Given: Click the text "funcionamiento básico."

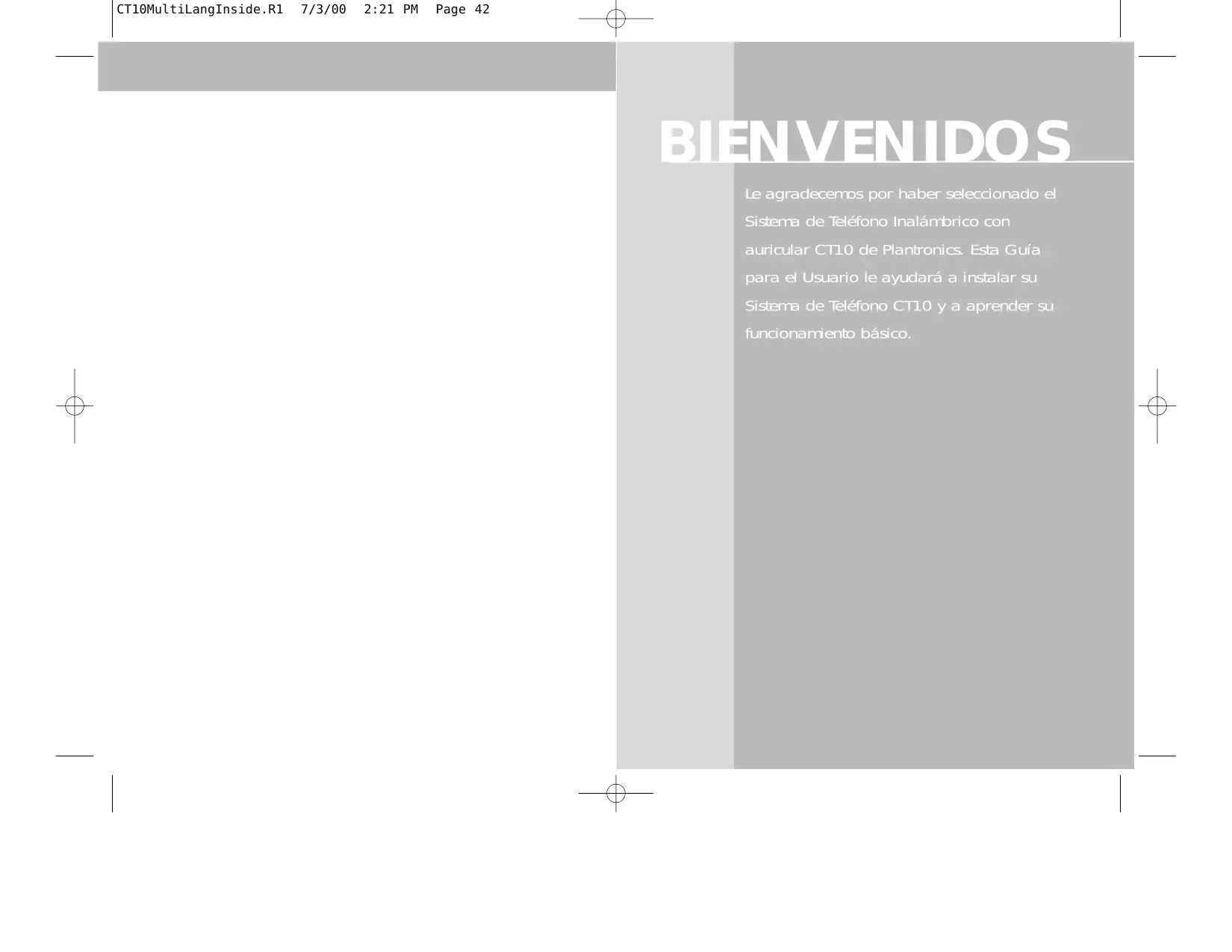Looking at the screenshot, I should pos(827,334).
